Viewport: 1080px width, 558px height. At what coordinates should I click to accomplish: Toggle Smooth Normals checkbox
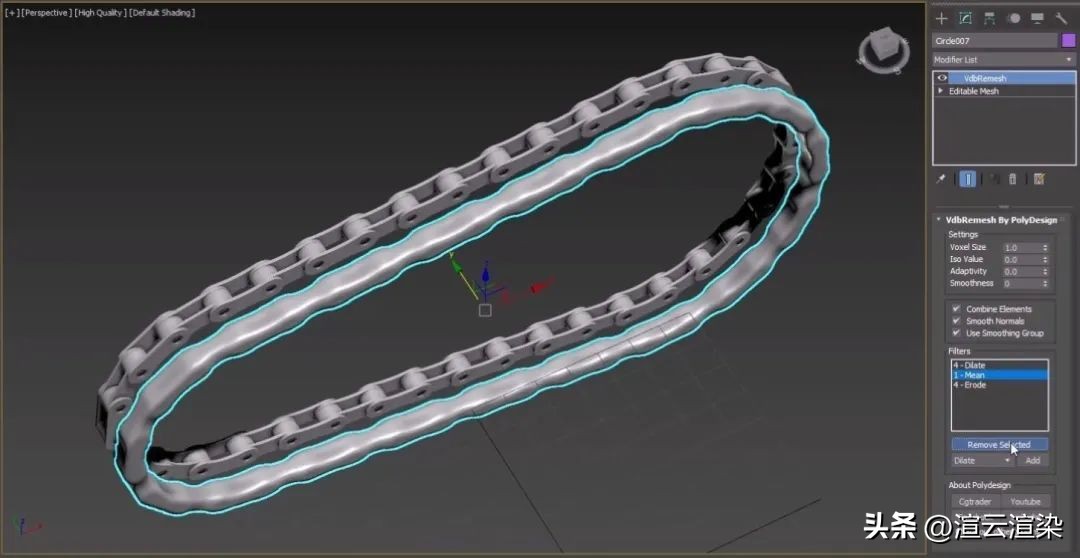tap(956, 321)
